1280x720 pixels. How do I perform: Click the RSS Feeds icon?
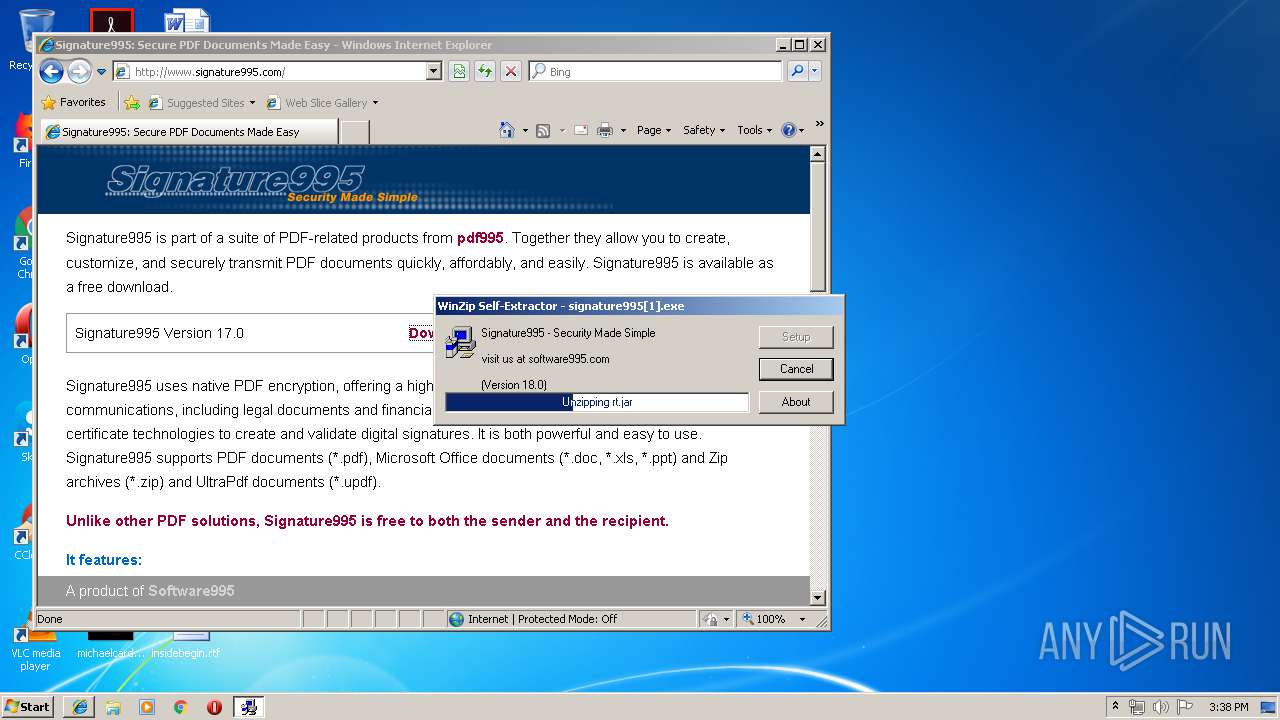coord(543,130)
